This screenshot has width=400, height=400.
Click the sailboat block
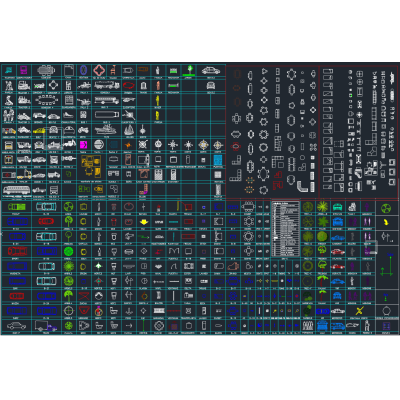pos(129,130)
